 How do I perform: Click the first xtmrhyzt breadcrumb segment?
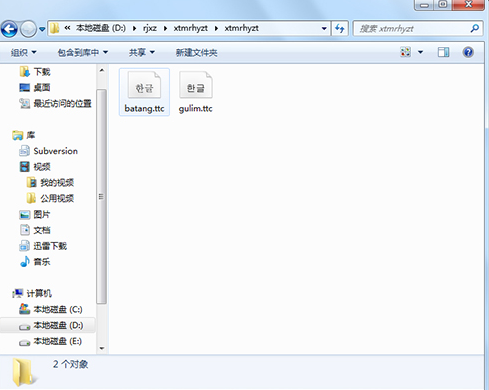190,28
